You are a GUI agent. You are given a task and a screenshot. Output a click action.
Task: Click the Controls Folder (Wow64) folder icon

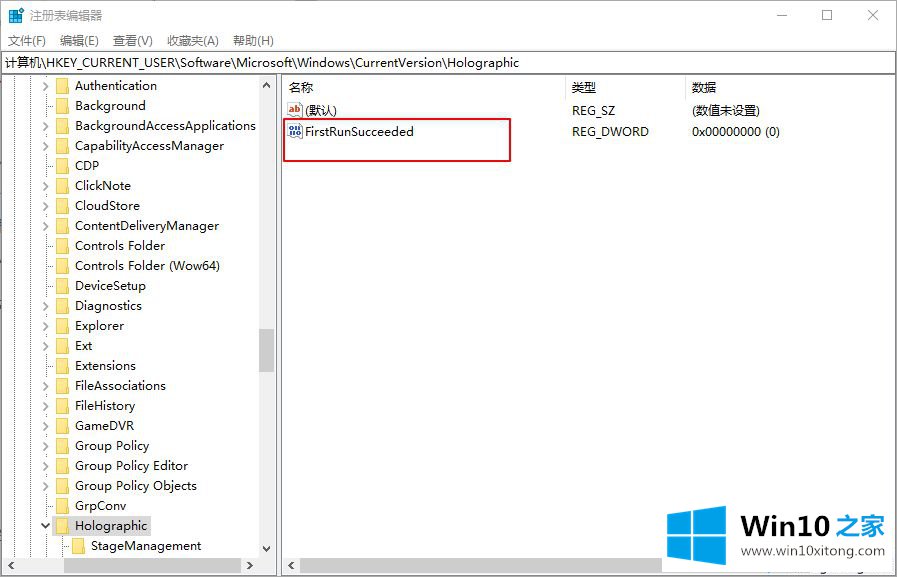coord(62,266)
